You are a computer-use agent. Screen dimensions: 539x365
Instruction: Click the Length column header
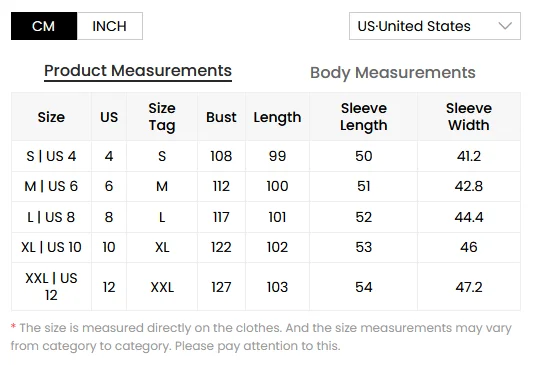(x=277, y=117)
